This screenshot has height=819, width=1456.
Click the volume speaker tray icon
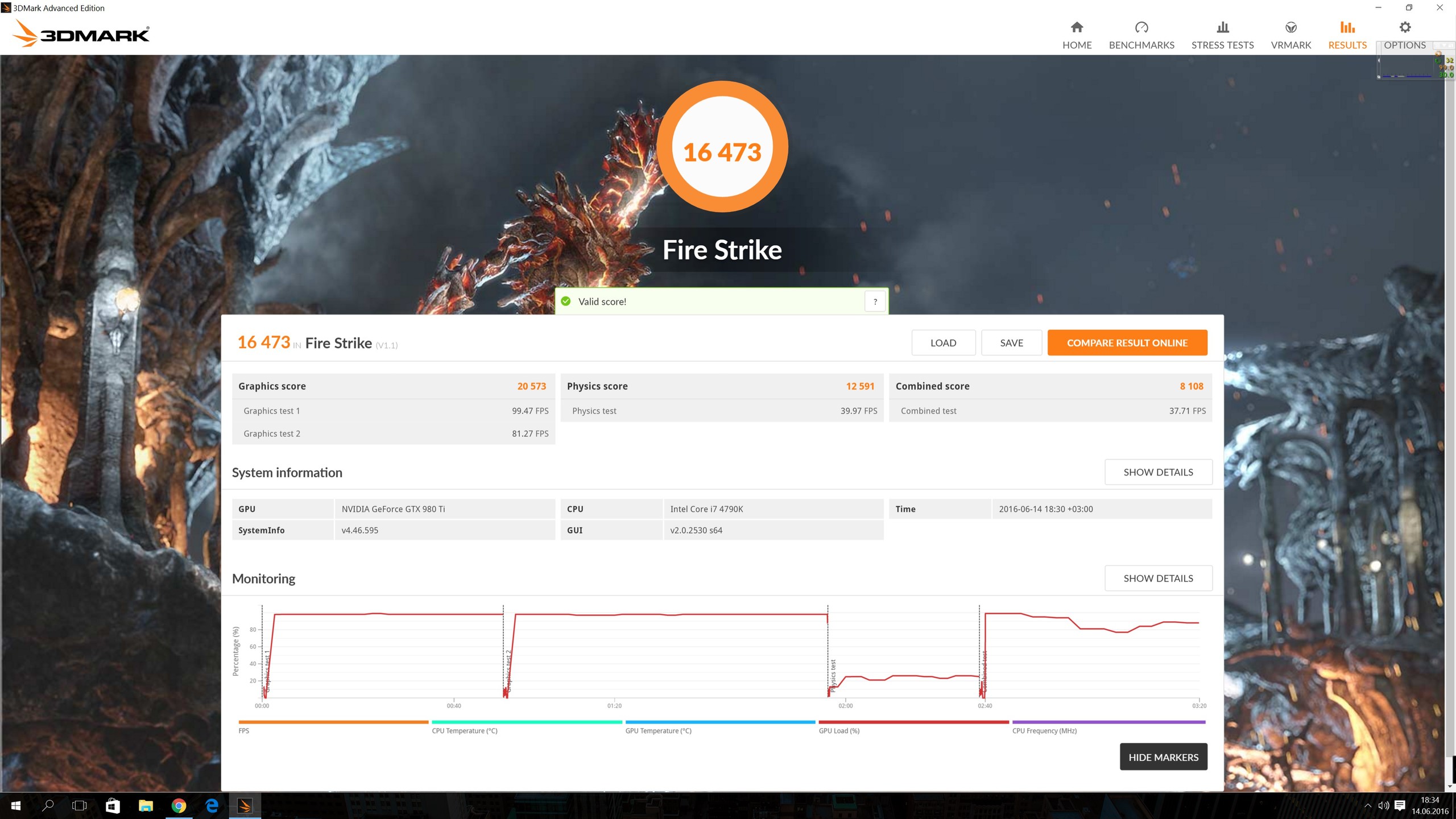1383,805
